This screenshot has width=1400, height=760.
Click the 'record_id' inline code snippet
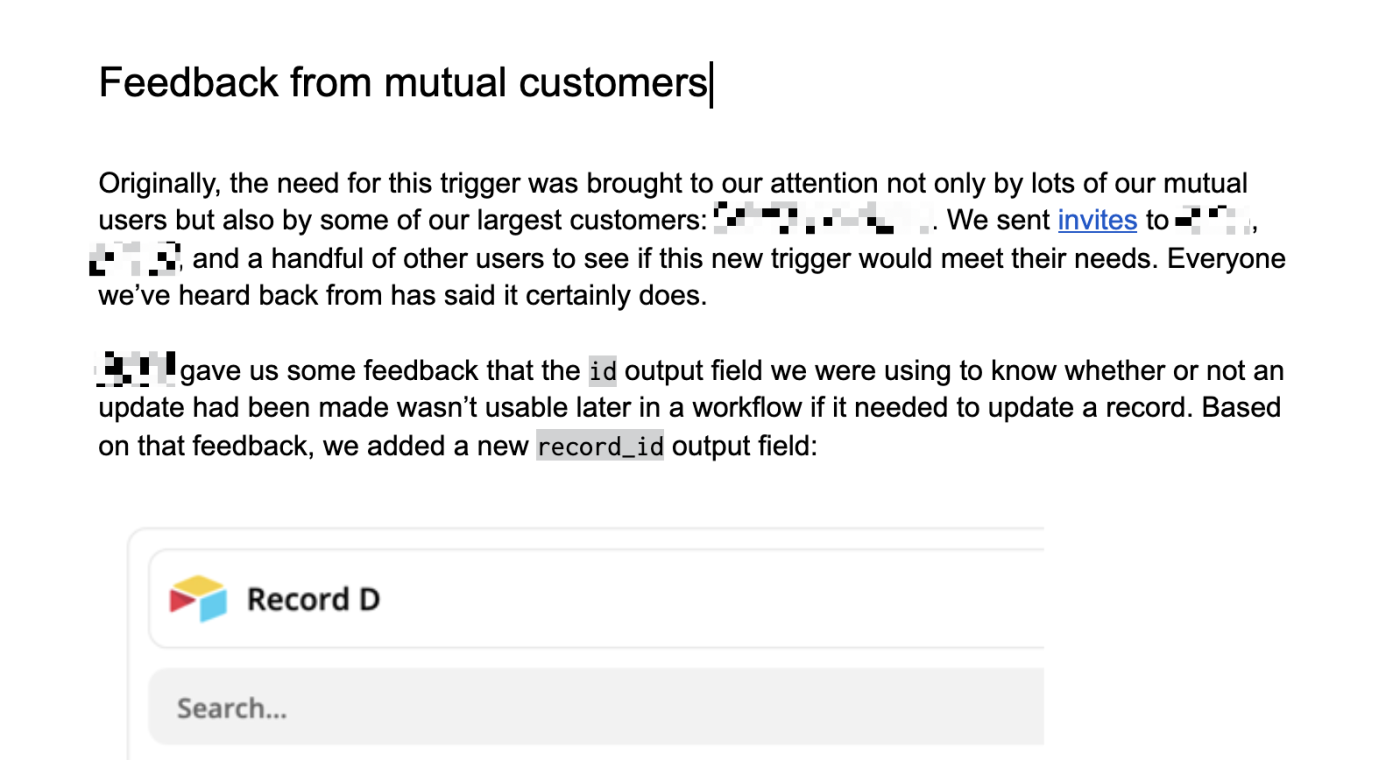click(x=600, y=446)
